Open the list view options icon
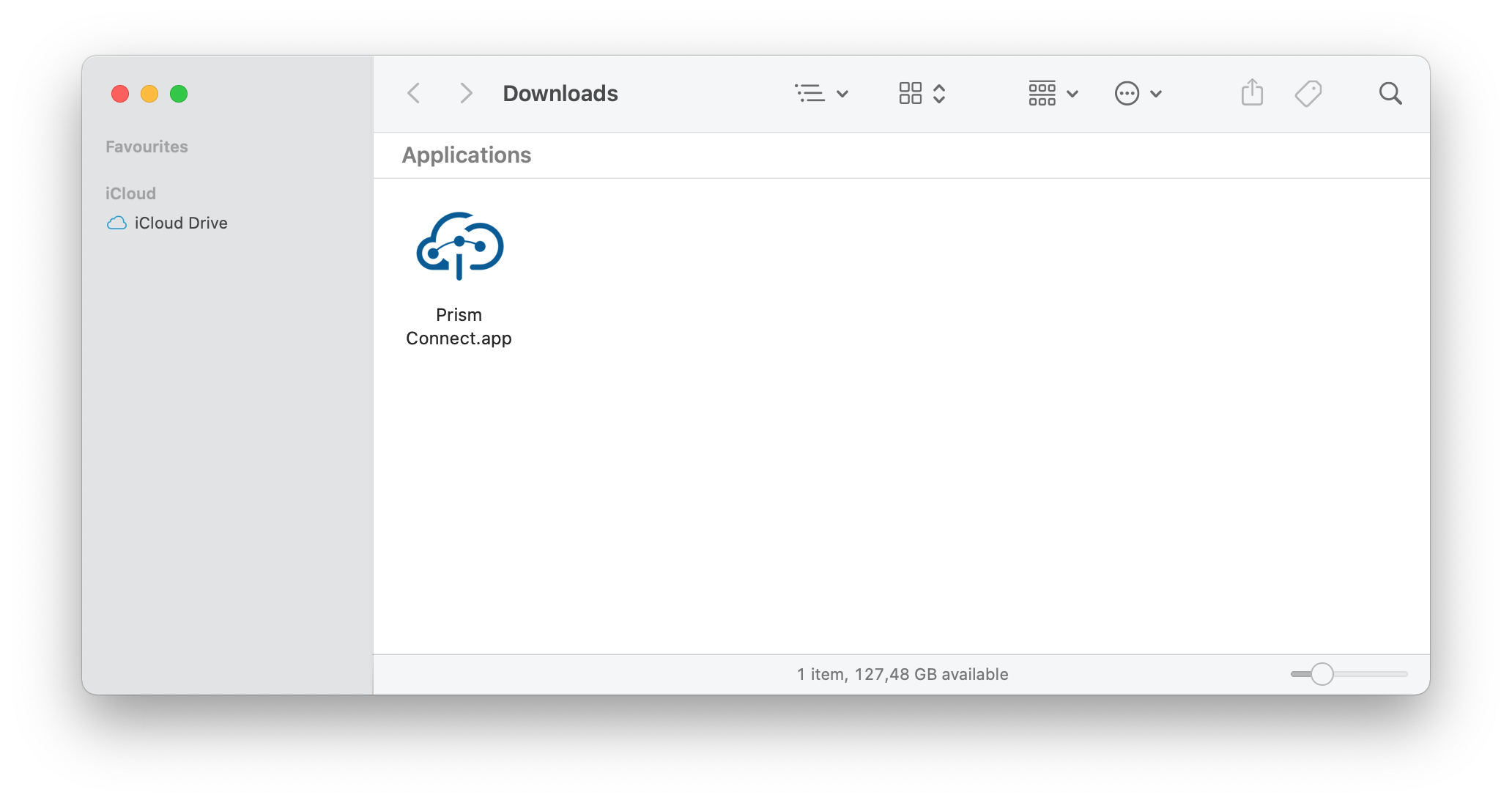 809,94
